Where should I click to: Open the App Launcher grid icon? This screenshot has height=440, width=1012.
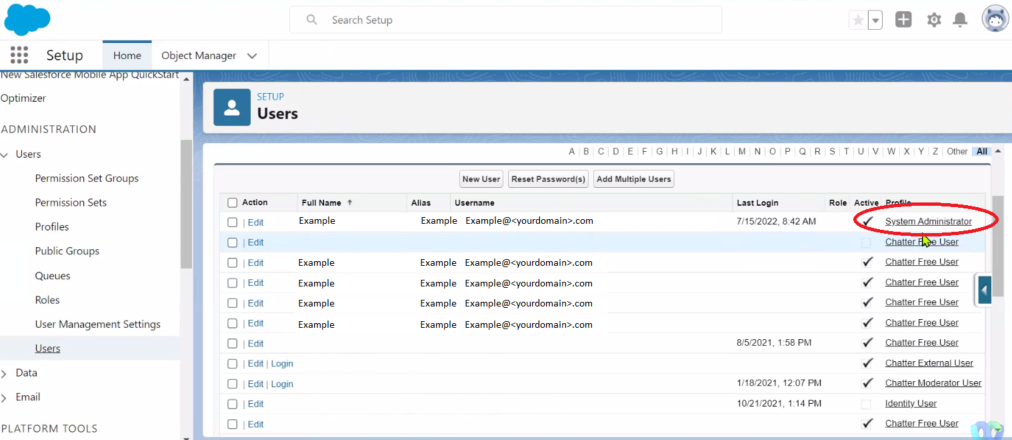[19, 55]
